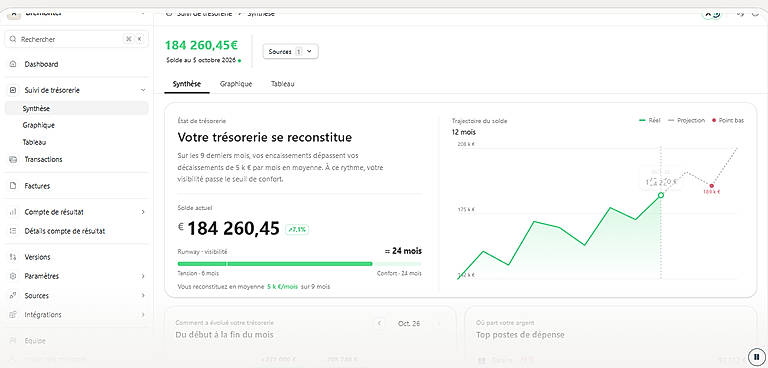Click the runway visibility progress bar
768x368 pixels.
coord(299,264)
